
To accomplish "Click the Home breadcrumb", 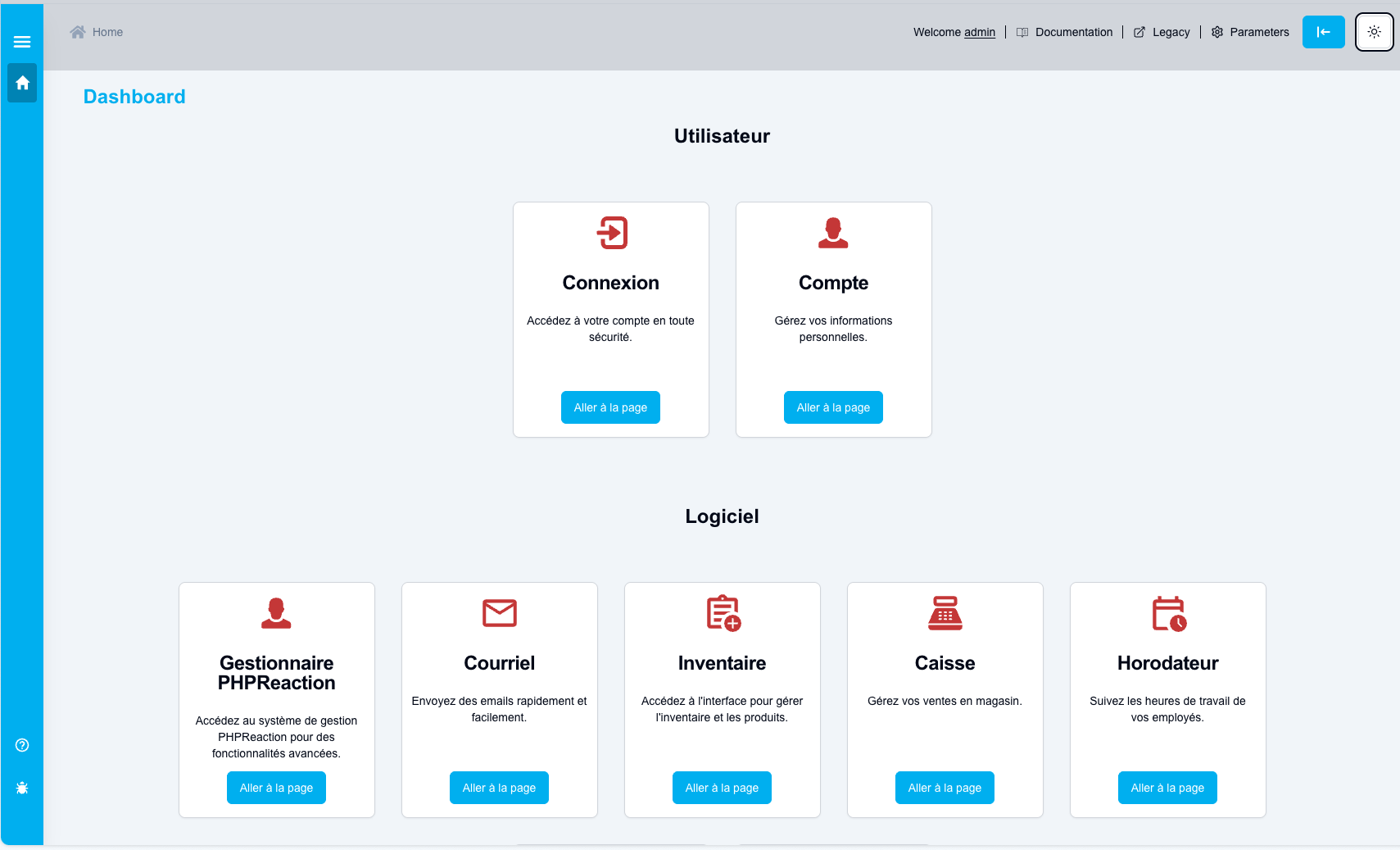I will click(106, 32).
